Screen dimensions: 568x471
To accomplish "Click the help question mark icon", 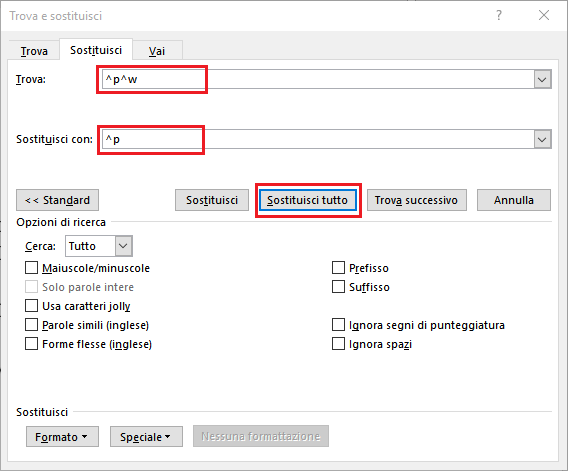I will point(499,16).
